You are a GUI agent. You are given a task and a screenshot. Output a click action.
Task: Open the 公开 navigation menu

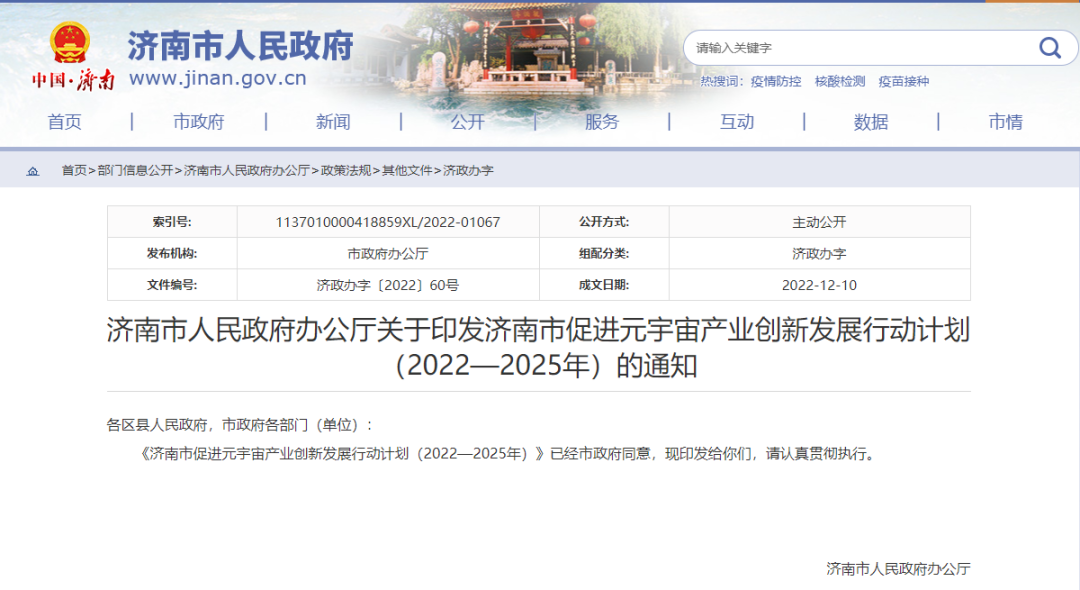467,121
